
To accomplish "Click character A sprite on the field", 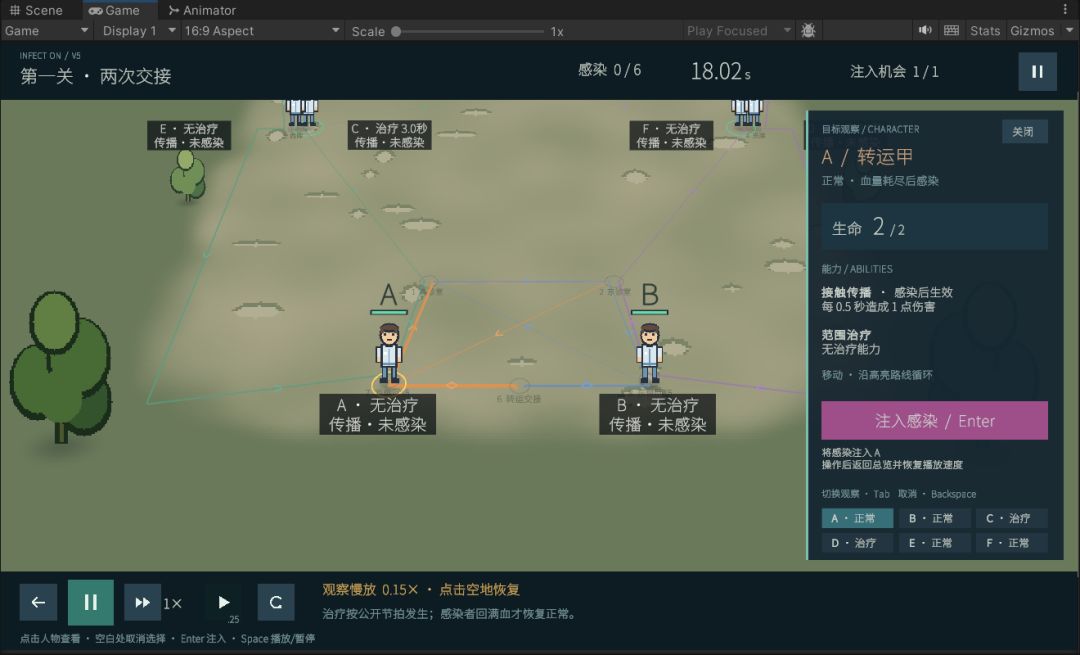I will click(388, 353).
